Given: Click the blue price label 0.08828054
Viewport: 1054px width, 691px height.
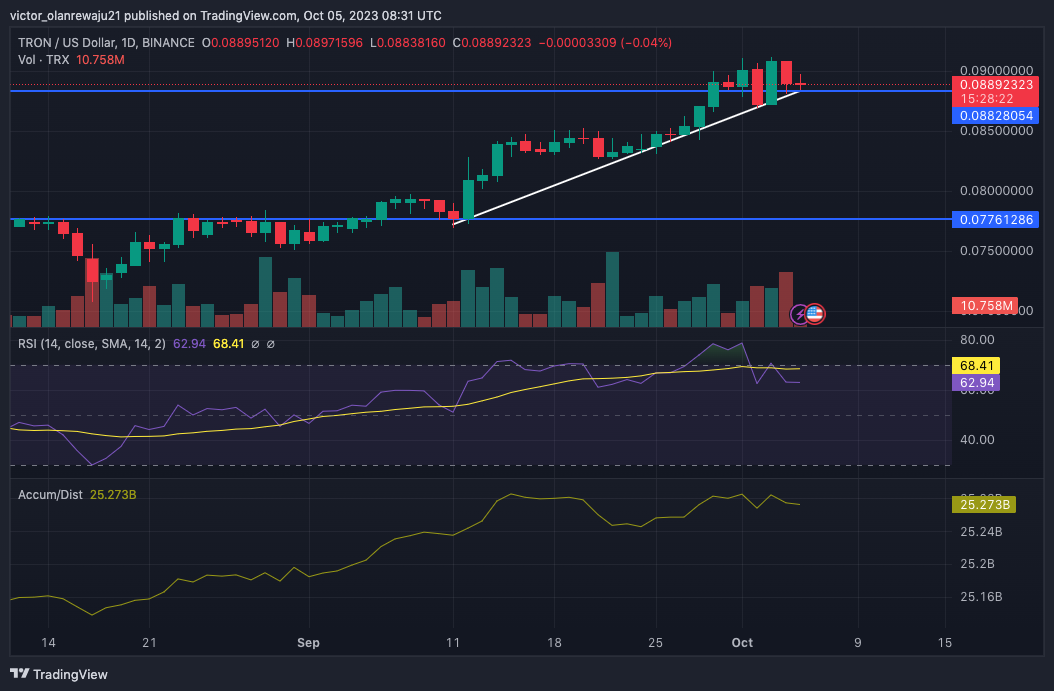Looking at the screenshot, I should pos(996,116).
